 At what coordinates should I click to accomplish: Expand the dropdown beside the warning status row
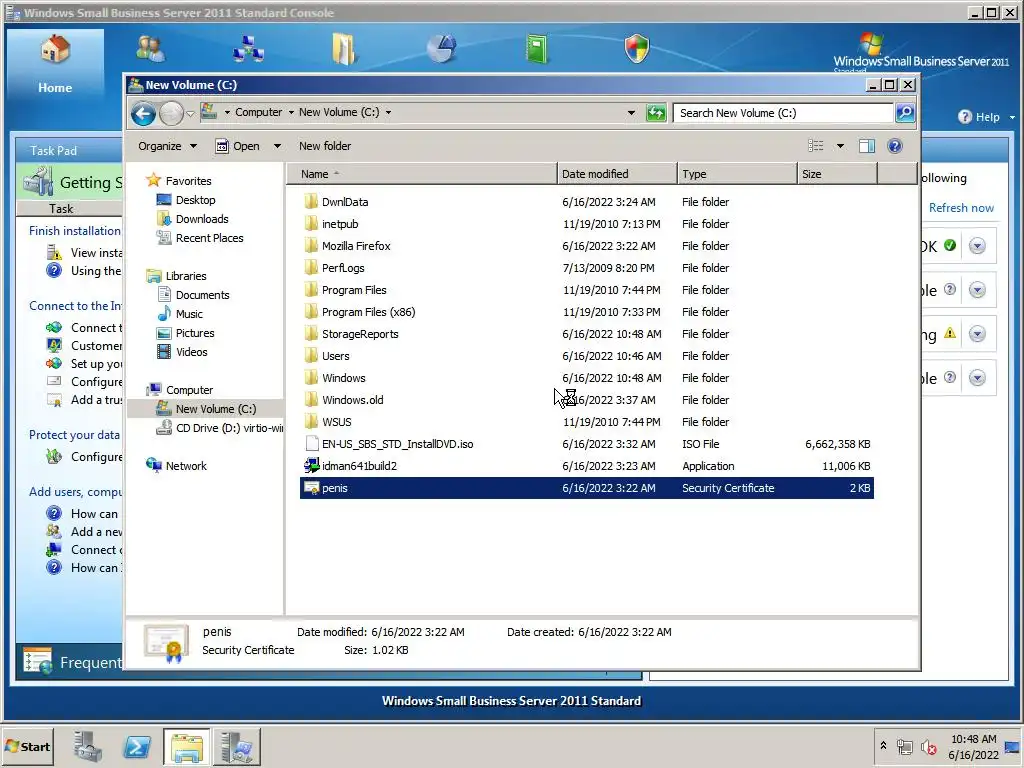coord(977,334)
